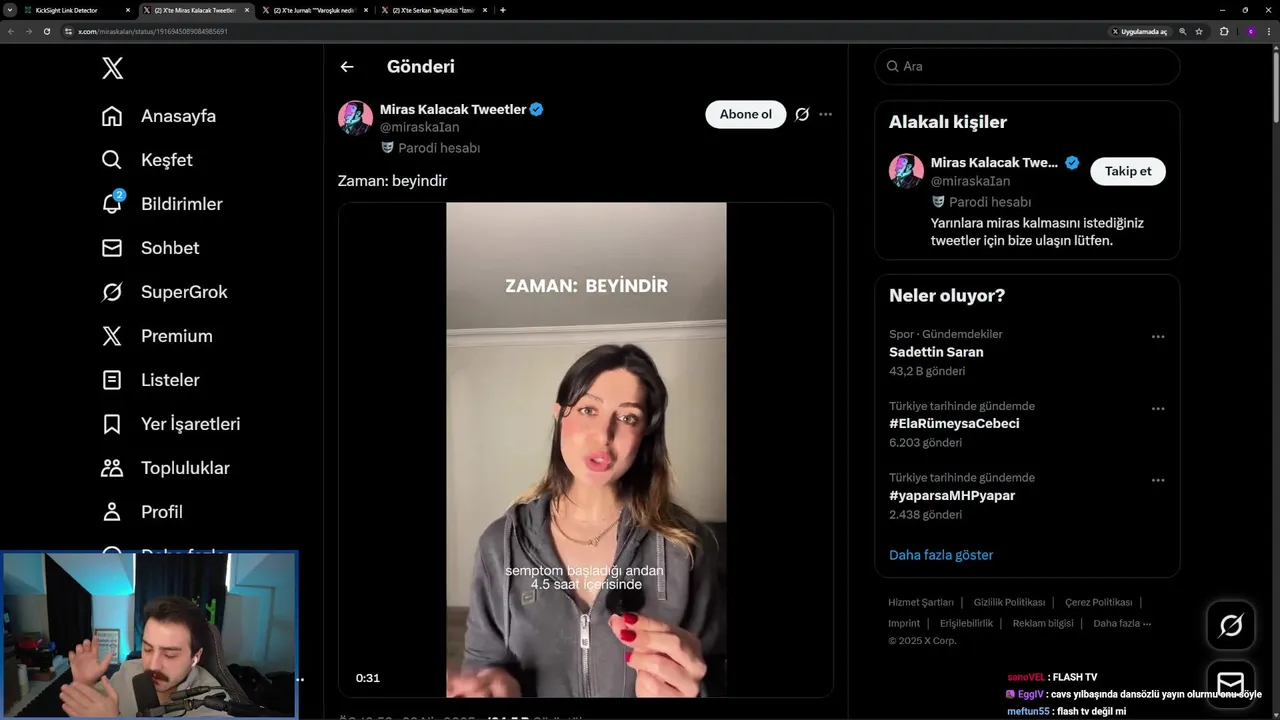Click the Grok icon next to Abone ol
Screen dimensions: 1280x720
(802, 114)
